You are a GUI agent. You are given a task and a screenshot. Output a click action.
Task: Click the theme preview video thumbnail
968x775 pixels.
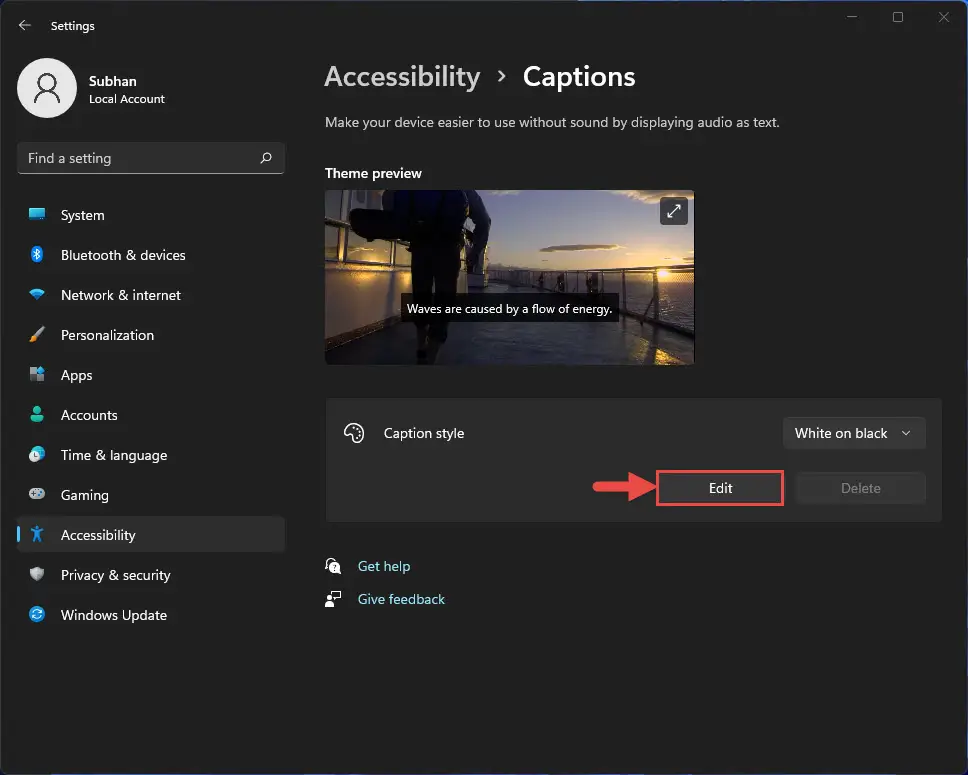click(x=509, y=277)
